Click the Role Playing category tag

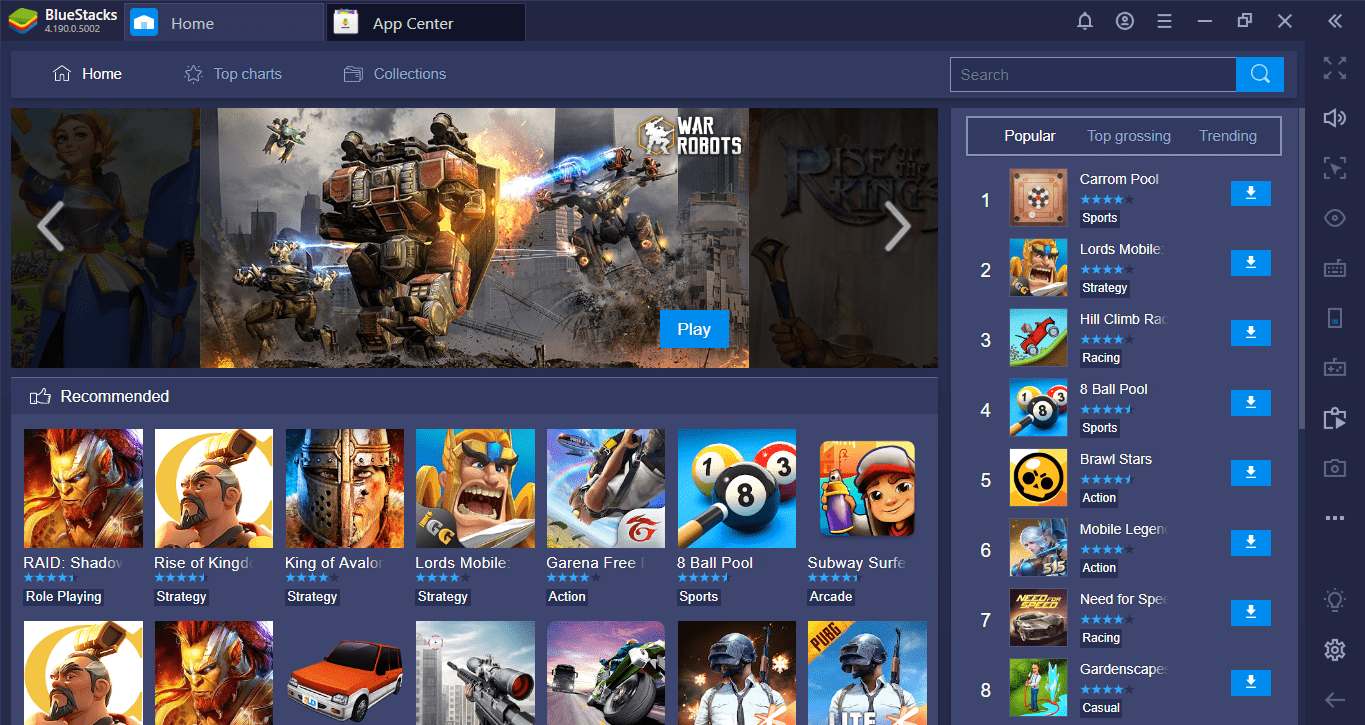64,597
